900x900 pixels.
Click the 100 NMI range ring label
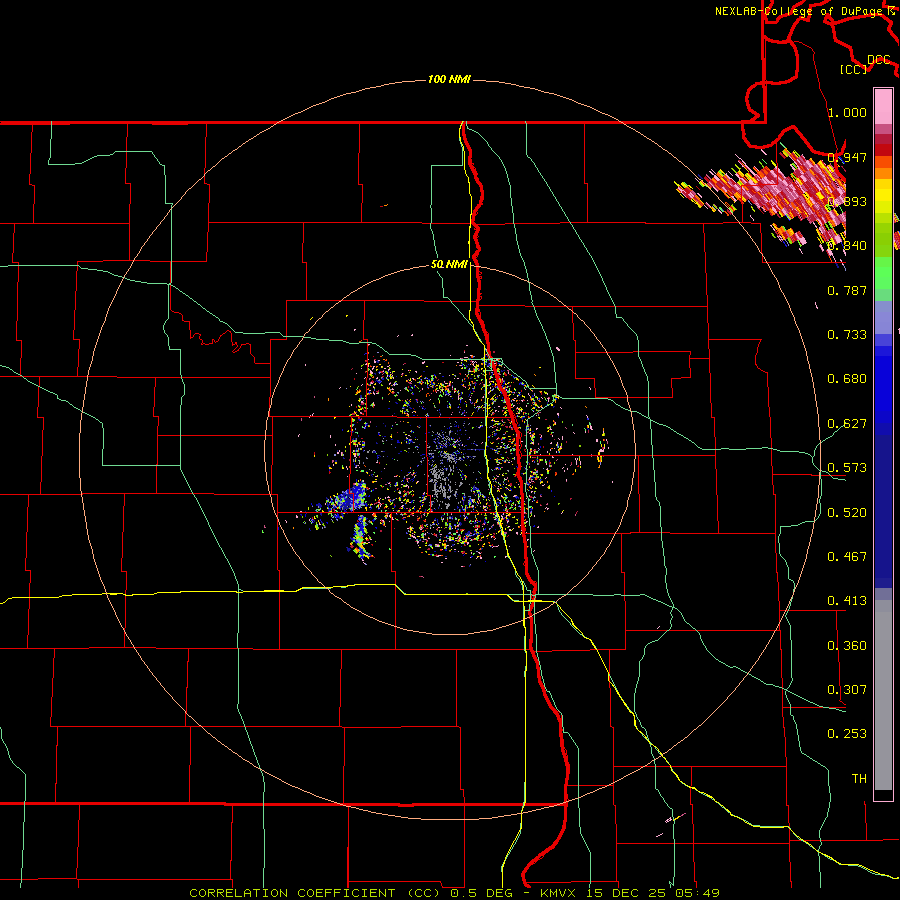pos(449,79)
